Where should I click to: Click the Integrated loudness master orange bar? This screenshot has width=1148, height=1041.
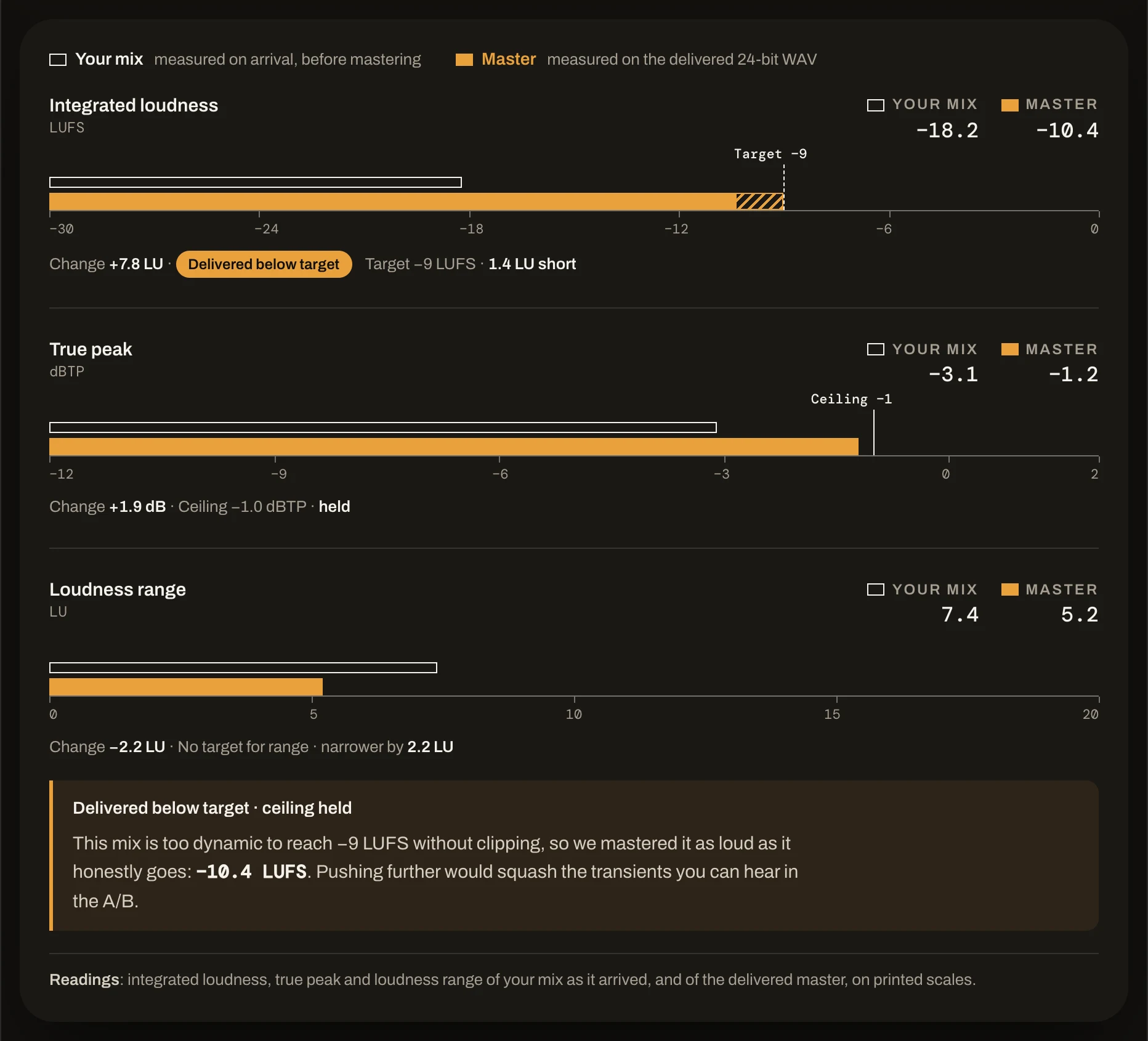[393, 201]
